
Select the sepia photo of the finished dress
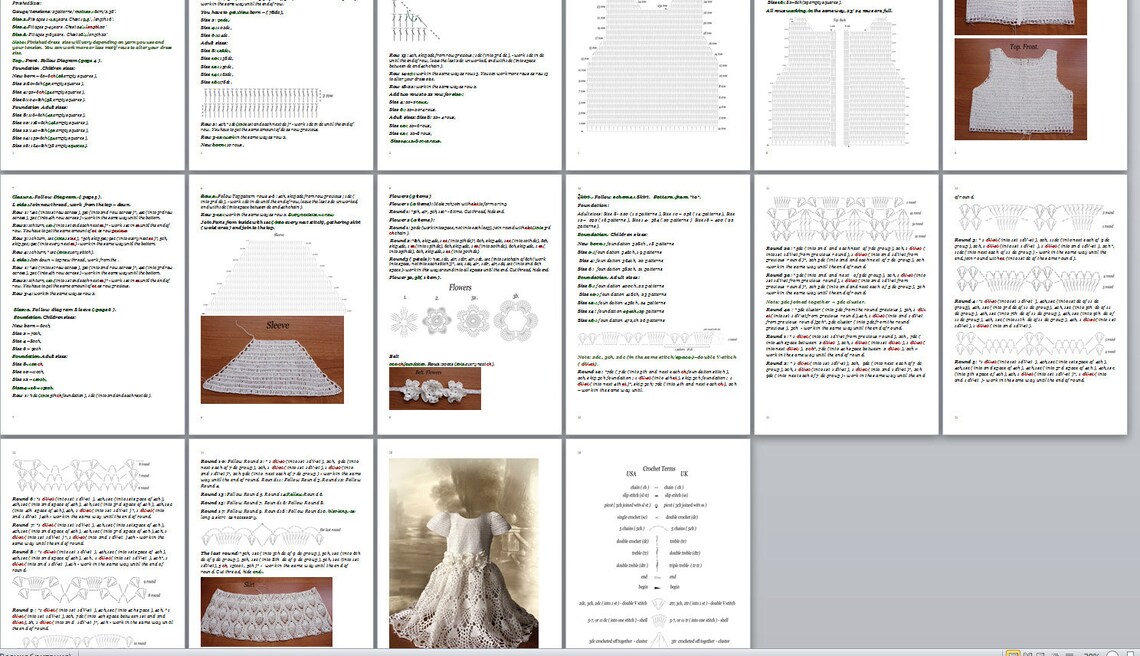[464, 553]
